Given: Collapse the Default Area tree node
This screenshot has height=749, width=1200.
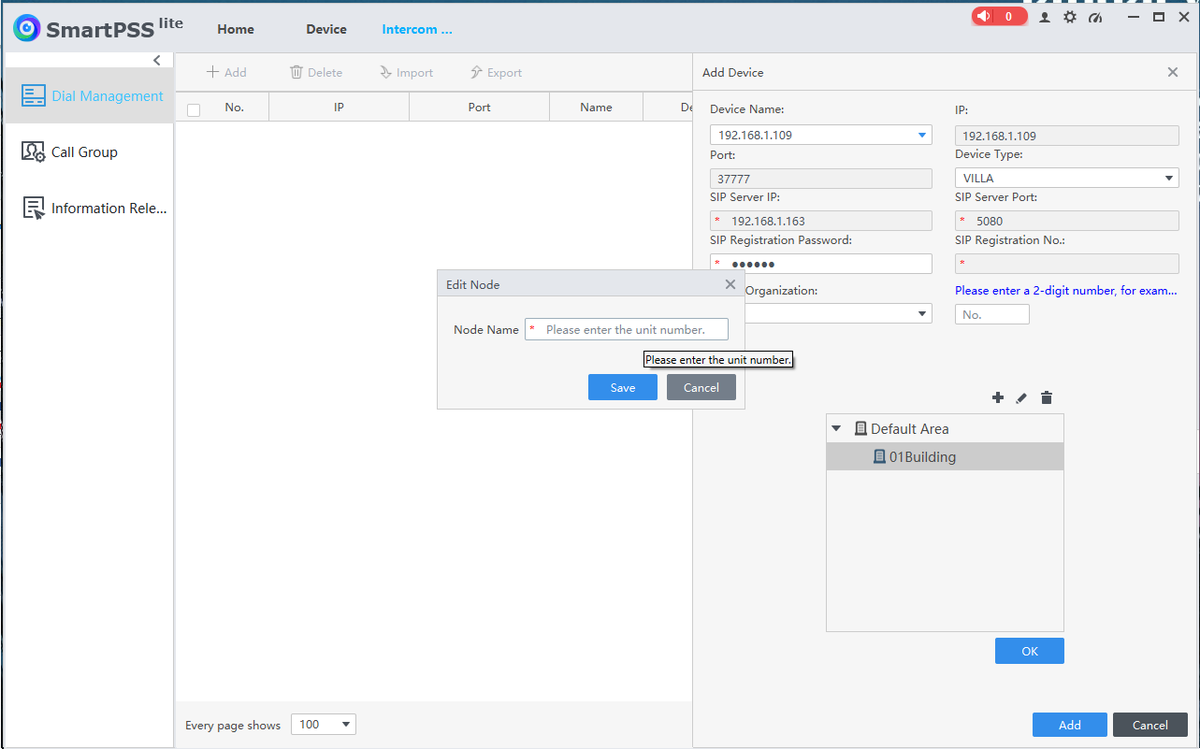Looking at the screenshot, I should coord(837,428).
